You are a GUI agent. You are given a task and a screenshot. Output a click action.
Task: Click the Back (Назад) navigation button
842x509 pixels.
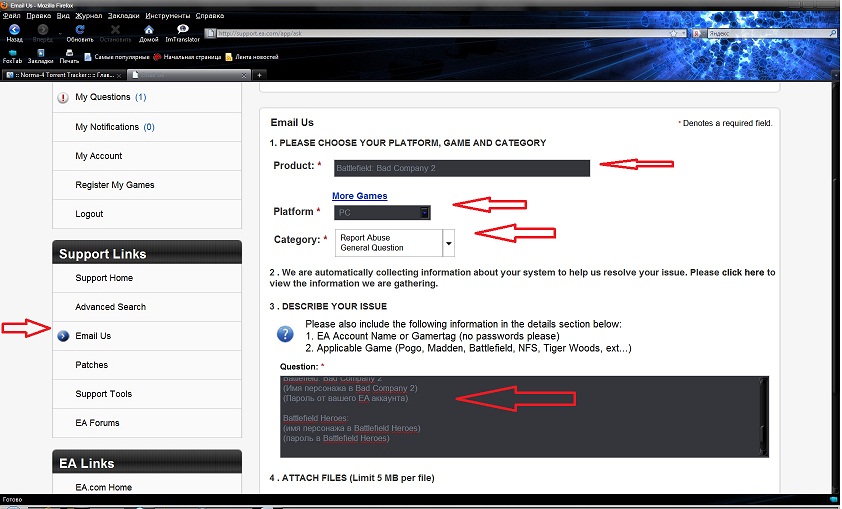point(14,31)
